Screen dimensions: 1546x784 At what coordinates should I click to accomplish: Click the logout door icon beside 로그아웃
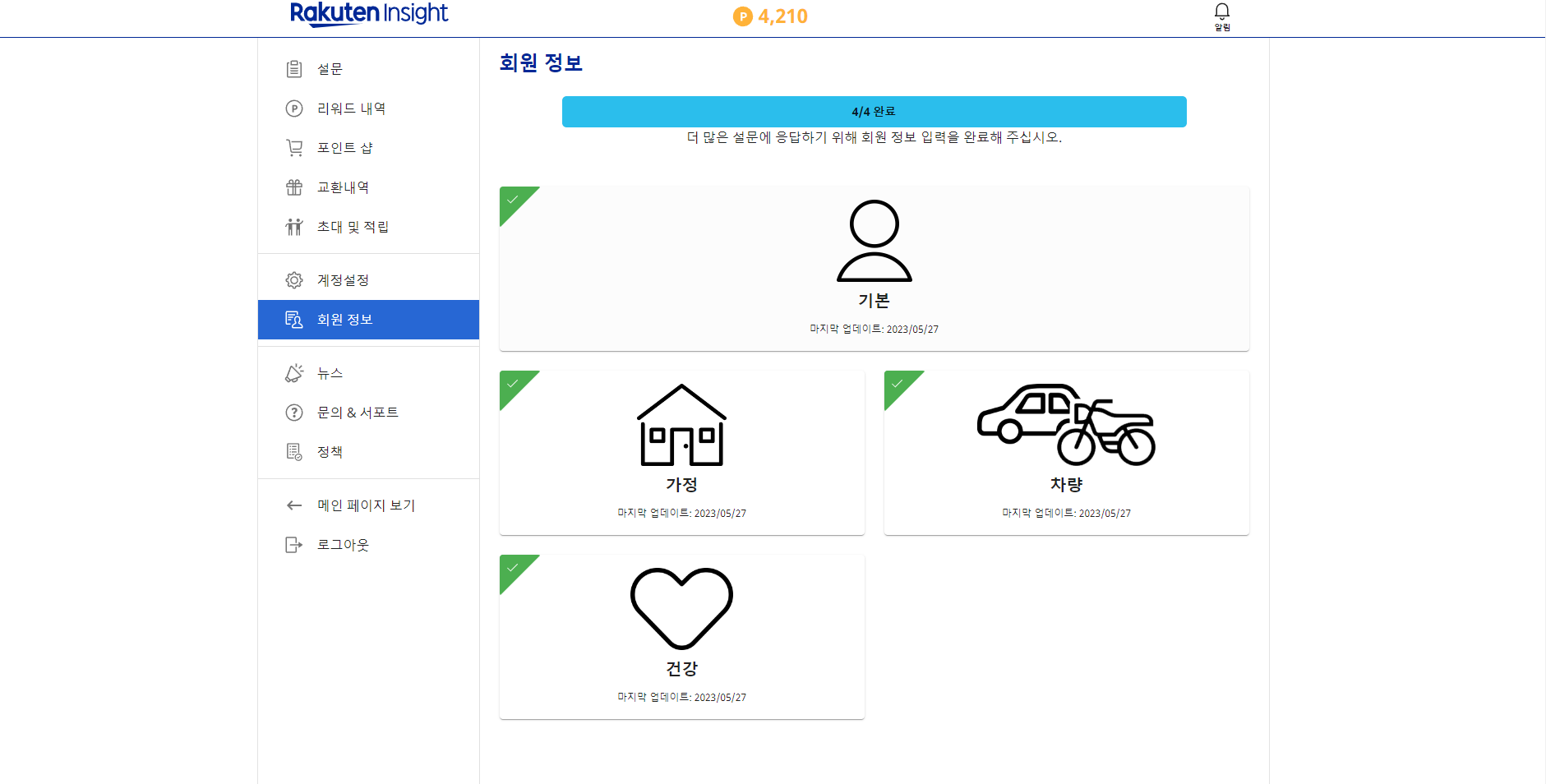(x=294, y=545)
